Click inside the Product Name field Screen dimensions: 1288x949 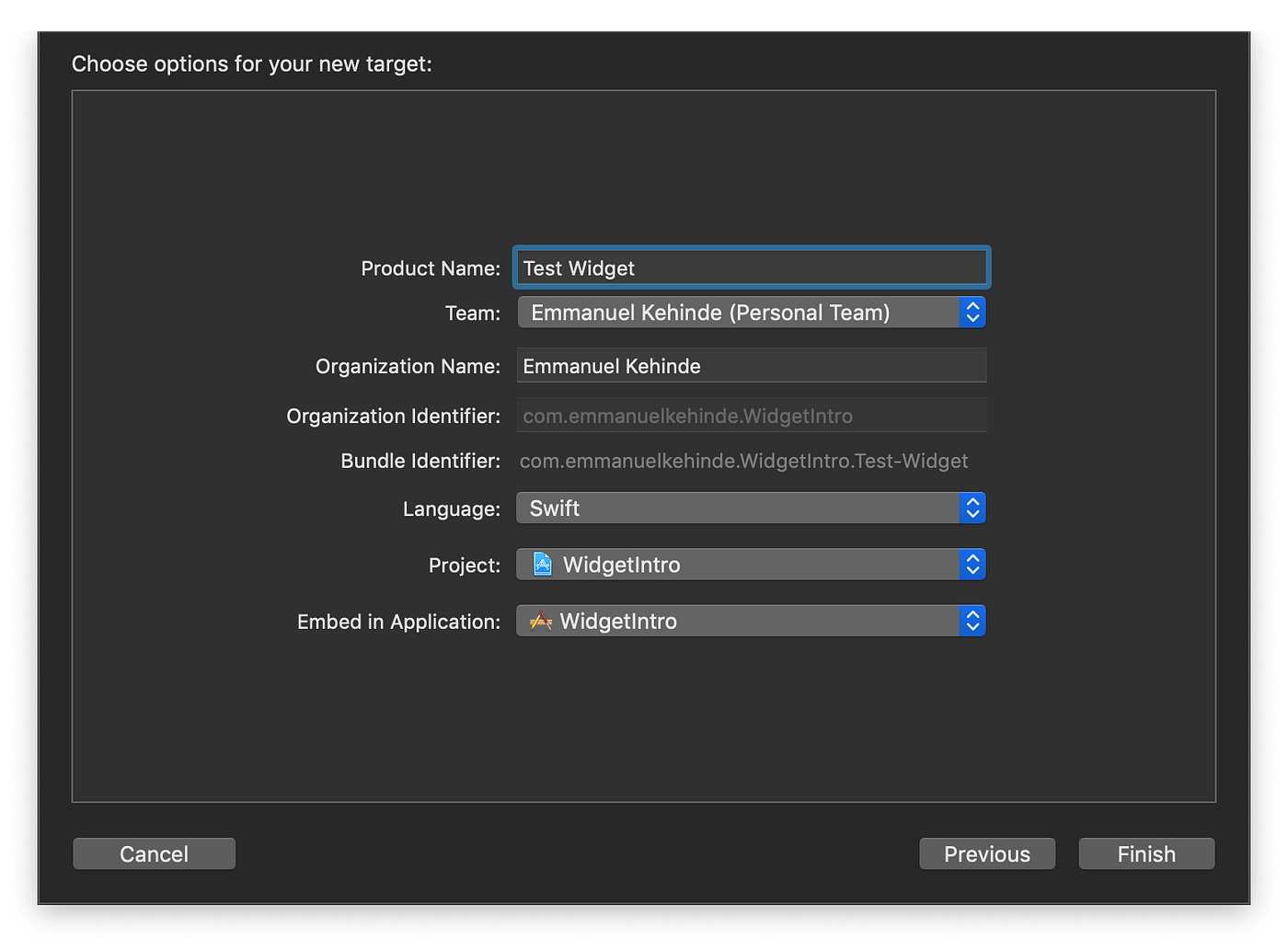coord(752,268)
